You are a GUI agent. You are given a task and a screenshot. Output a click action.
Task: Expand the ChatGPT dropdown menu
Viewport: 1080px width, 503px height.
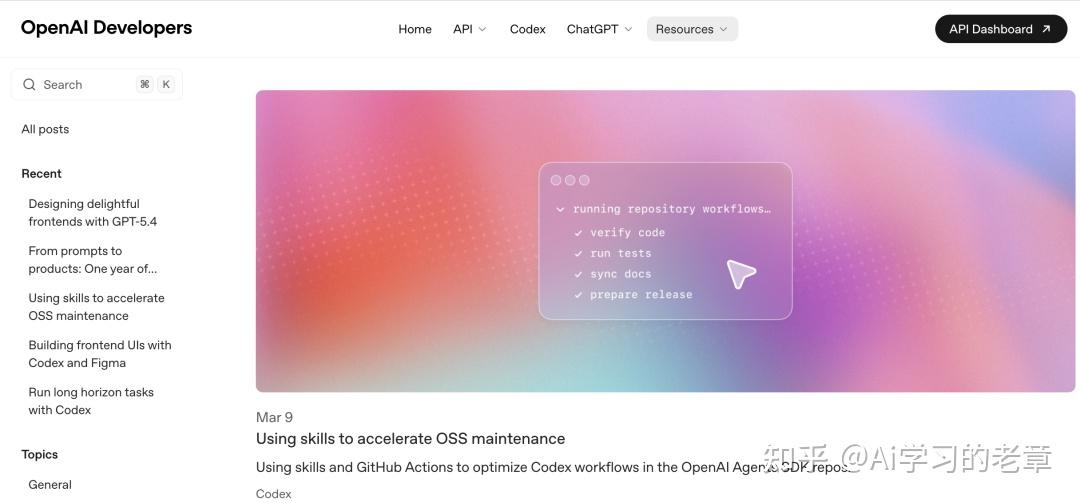point(599,29)
